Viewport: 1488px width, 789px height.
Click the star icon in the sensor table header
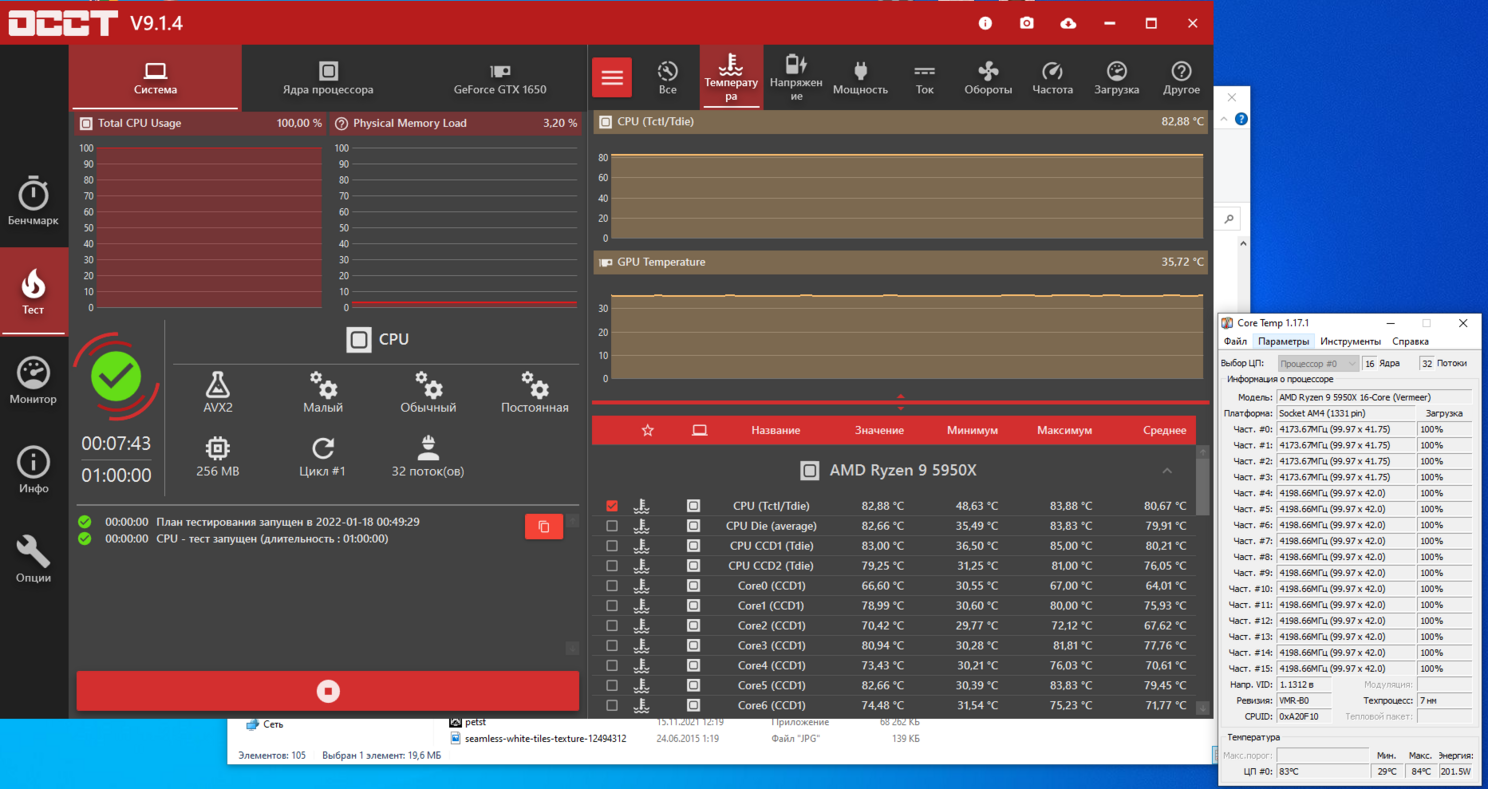647,430
